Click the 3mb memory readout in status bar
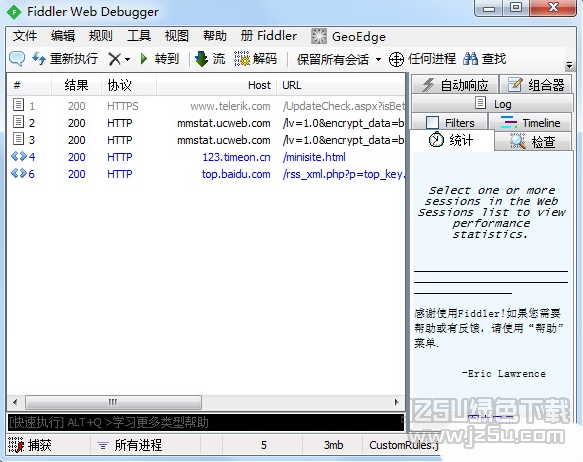 pyautogui.click(x=333, y=445)
